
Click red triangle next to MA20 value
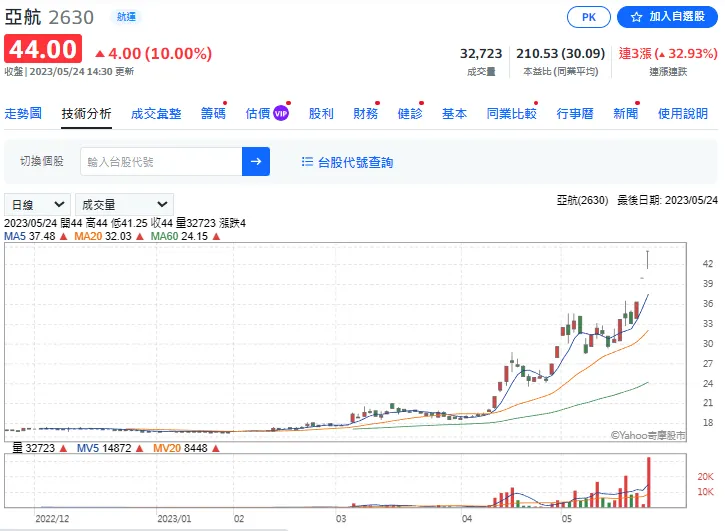140,237
